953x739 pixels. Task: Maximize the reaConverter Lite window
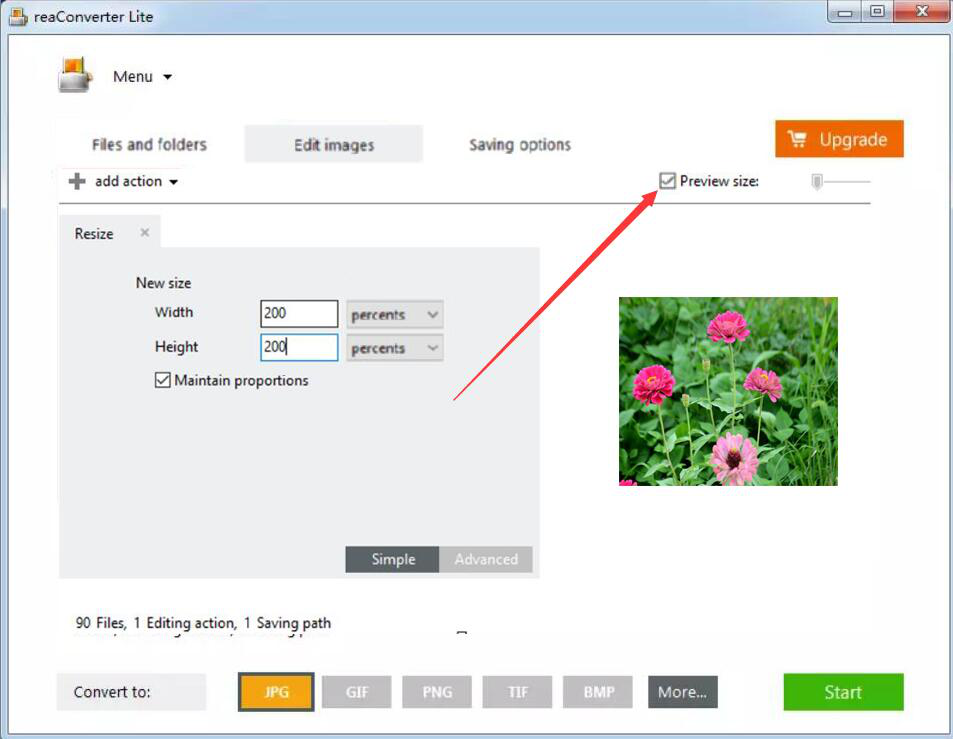877,12
